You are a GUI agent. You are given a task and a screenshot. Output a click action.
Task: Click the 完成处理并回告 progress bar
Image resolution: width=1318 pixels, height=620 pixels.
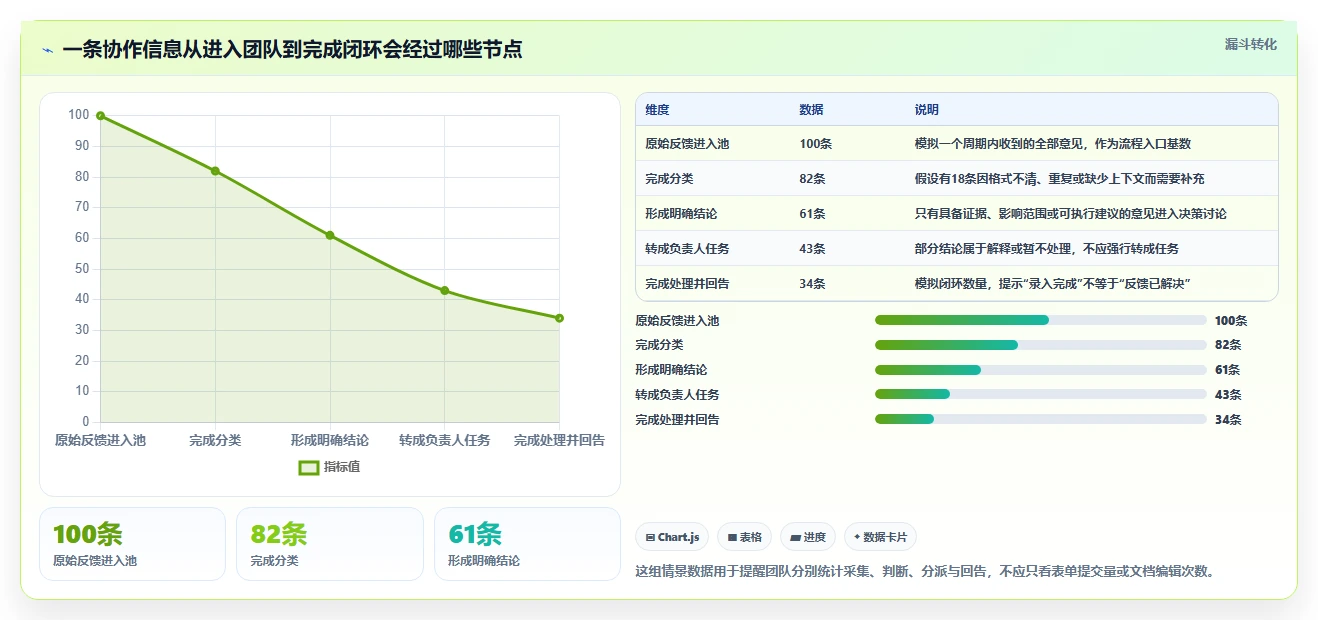(x=1040, y=420)
